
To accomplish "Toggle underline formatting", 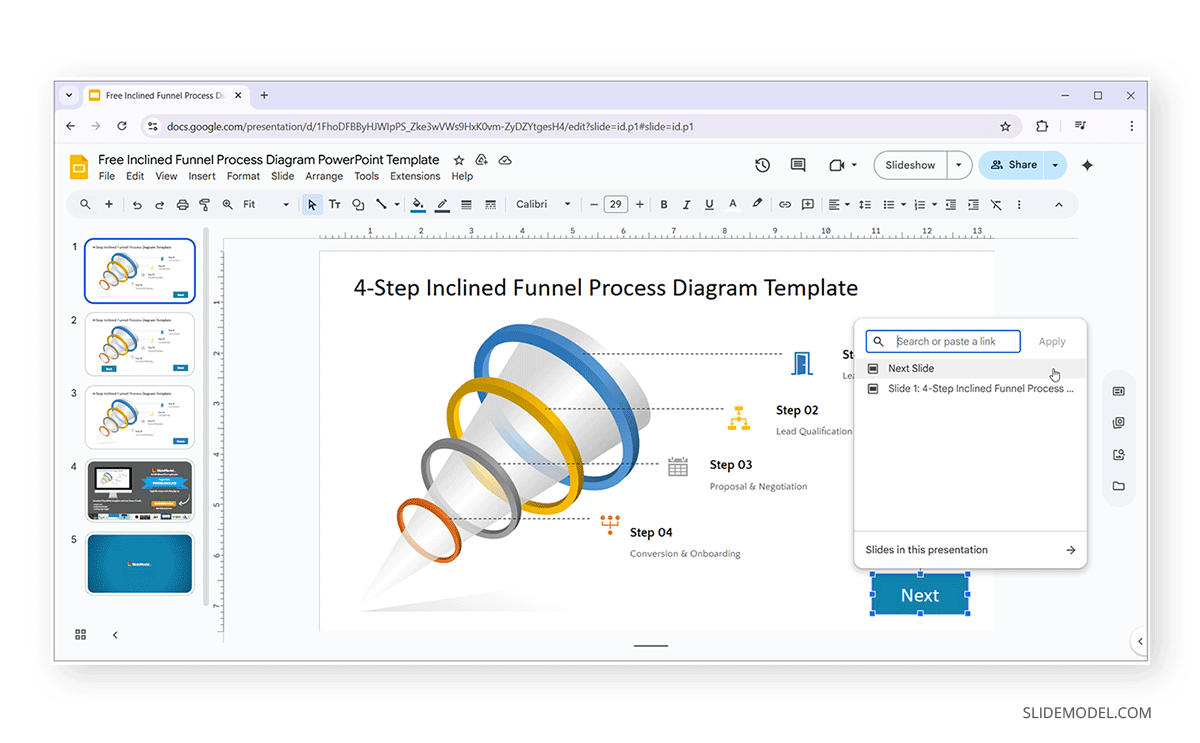I will [709, 204].
